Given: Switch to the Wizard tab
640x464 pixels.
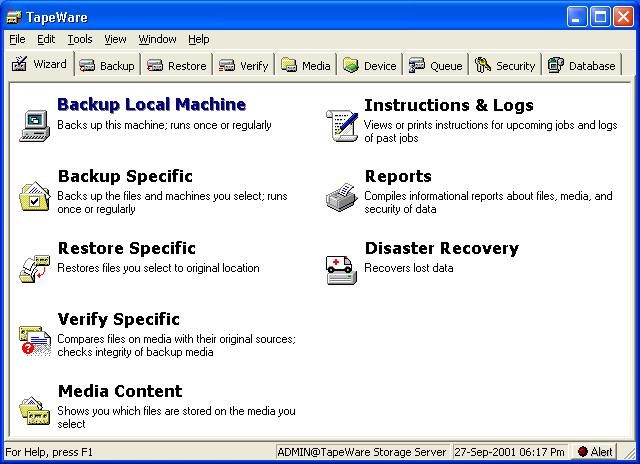Looking at the screenshot, I should tap(39, 64).
